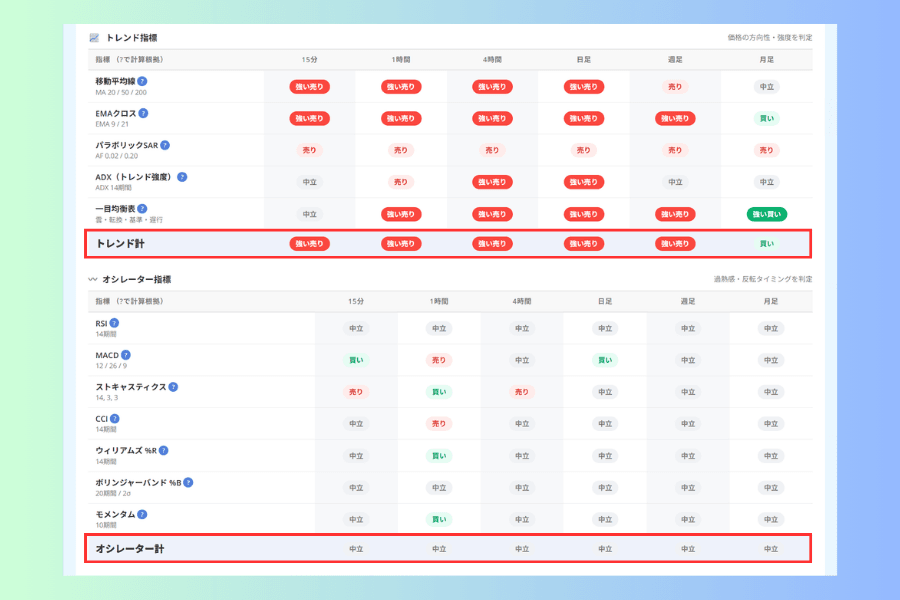Click the 月足 中立 badge in 移動平均線 row
900x600 pixels.
pos(767,87)
